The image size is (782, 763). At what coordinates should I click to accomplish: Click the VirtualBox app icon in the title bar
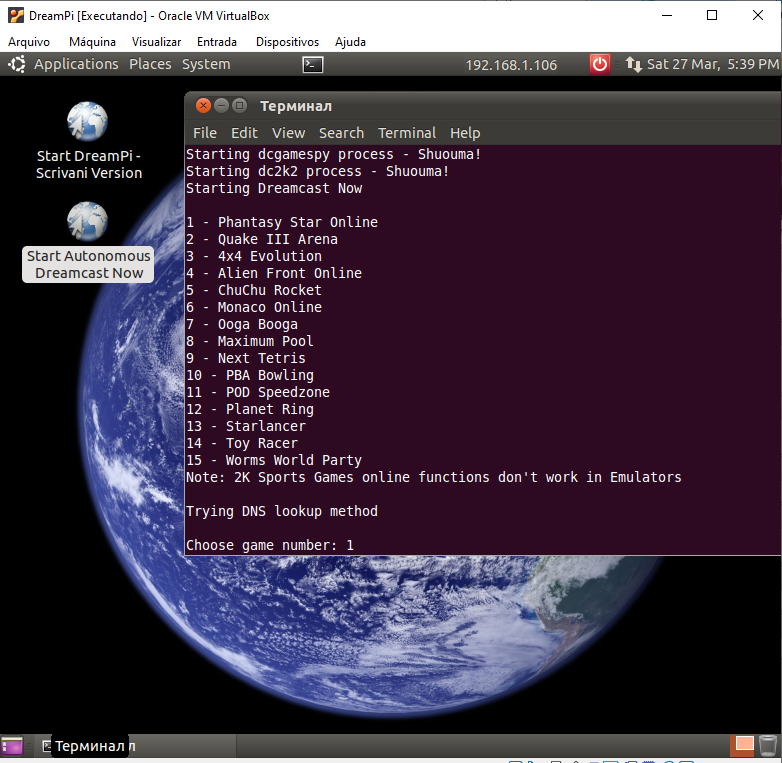tap(16, 15)
